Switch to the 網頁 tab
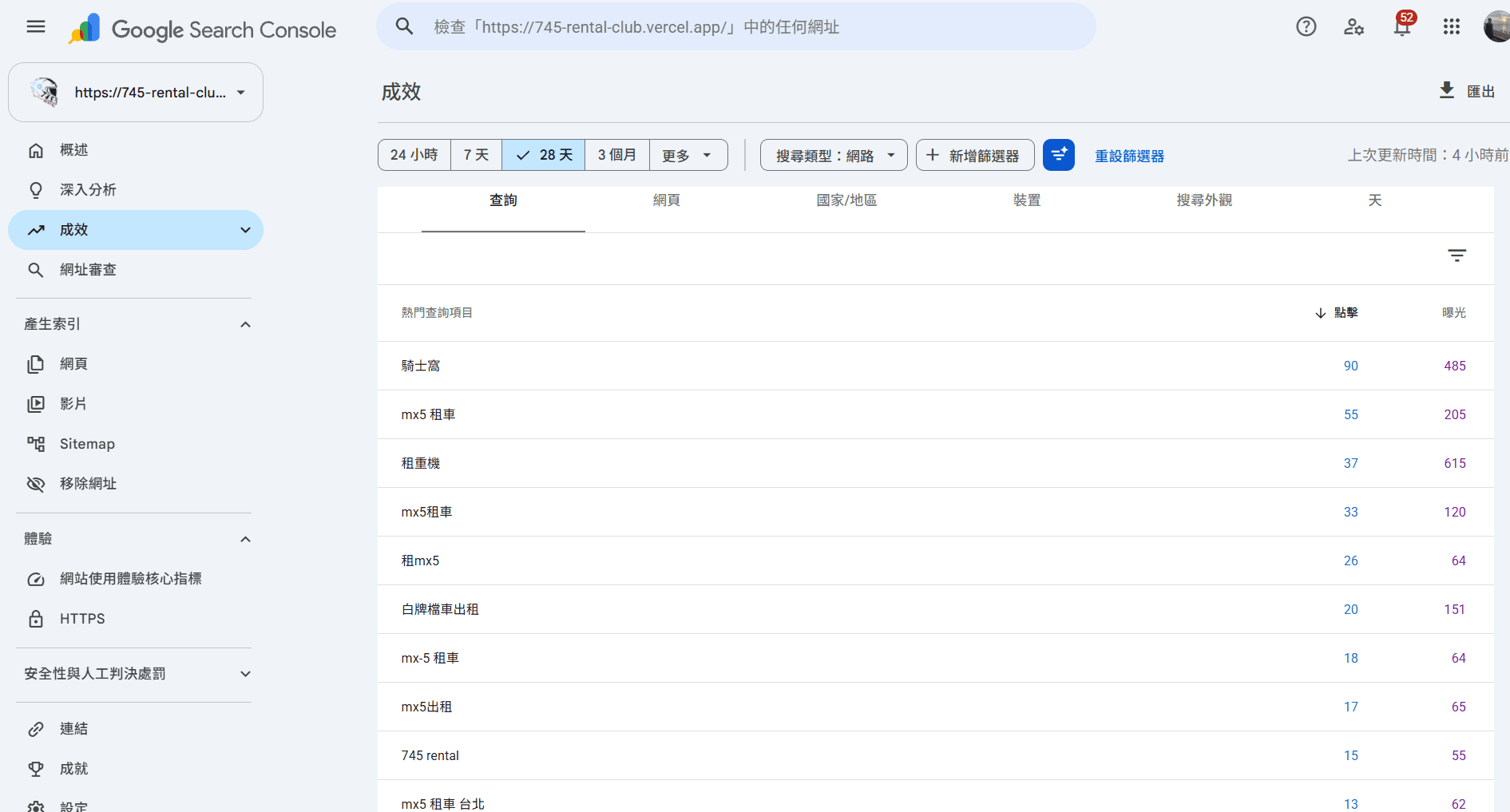 tap(667, 200)
